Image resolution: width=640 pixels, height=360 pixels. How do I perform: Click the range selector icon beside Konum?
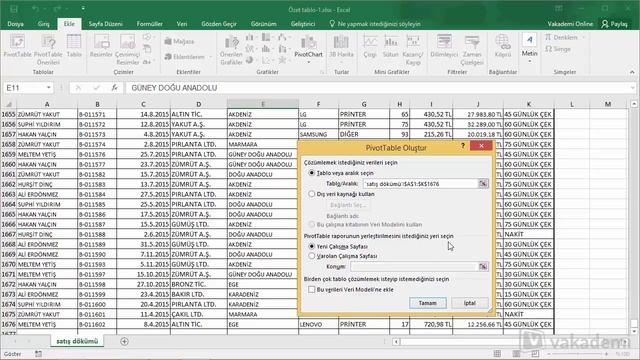point(483,267)
